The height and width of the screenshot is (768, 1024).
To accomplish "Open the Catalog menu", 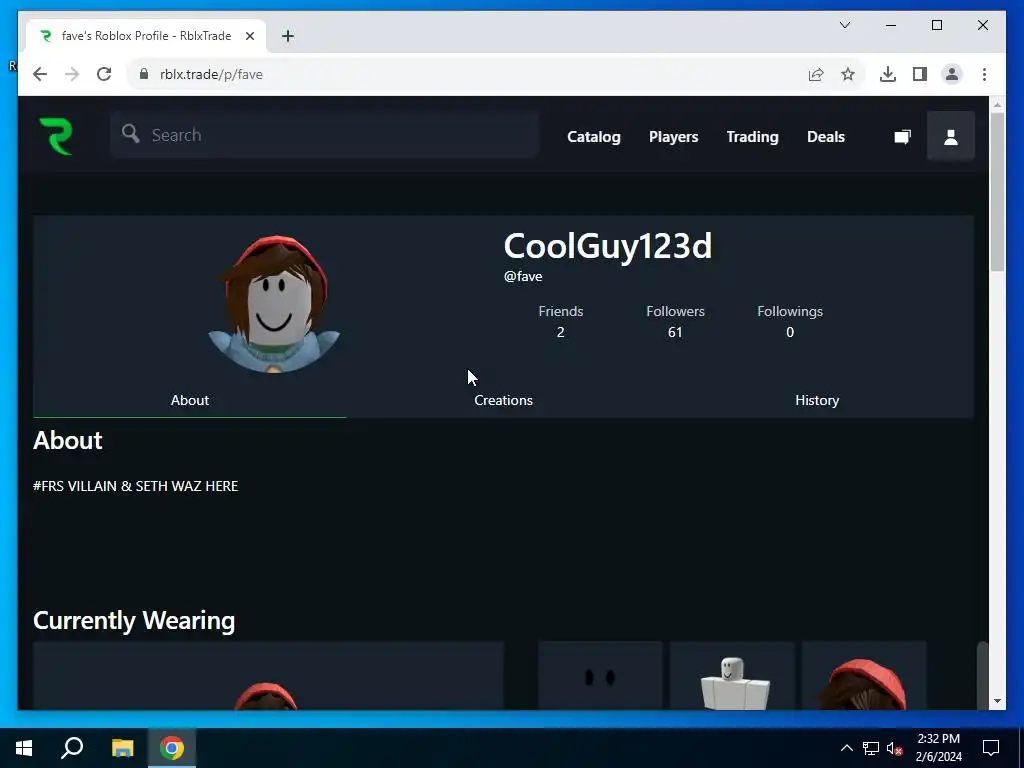I will click(594, 136).
